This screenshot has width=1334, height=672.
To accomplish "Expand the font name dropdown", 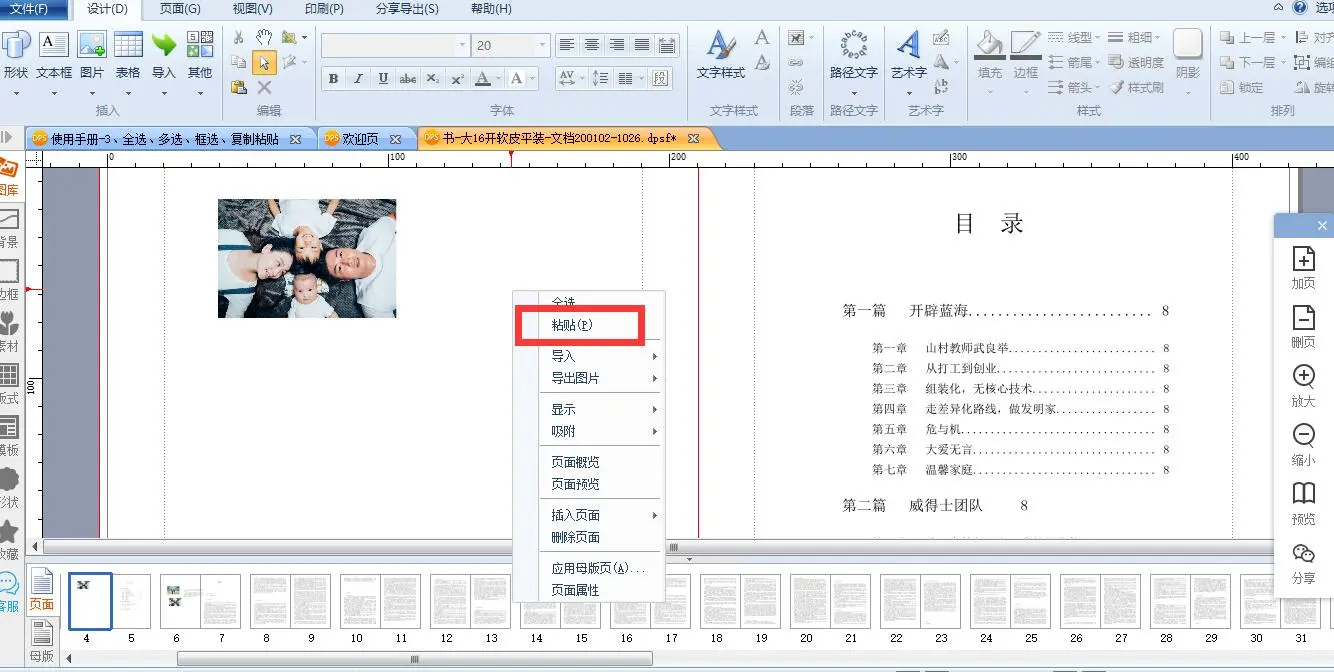I will point(462,45).
